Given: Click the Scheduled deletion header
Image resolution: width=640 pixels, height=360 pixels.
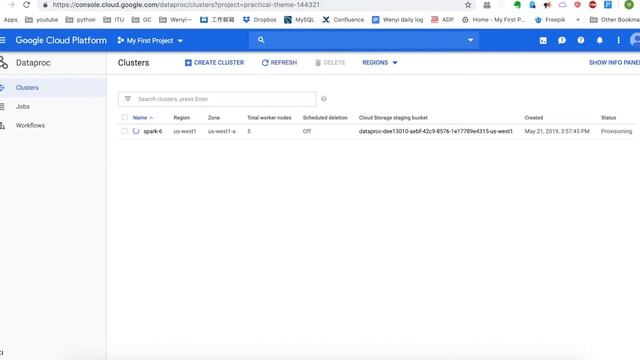Looking at the screenshot, I should (x=325, y=118).
